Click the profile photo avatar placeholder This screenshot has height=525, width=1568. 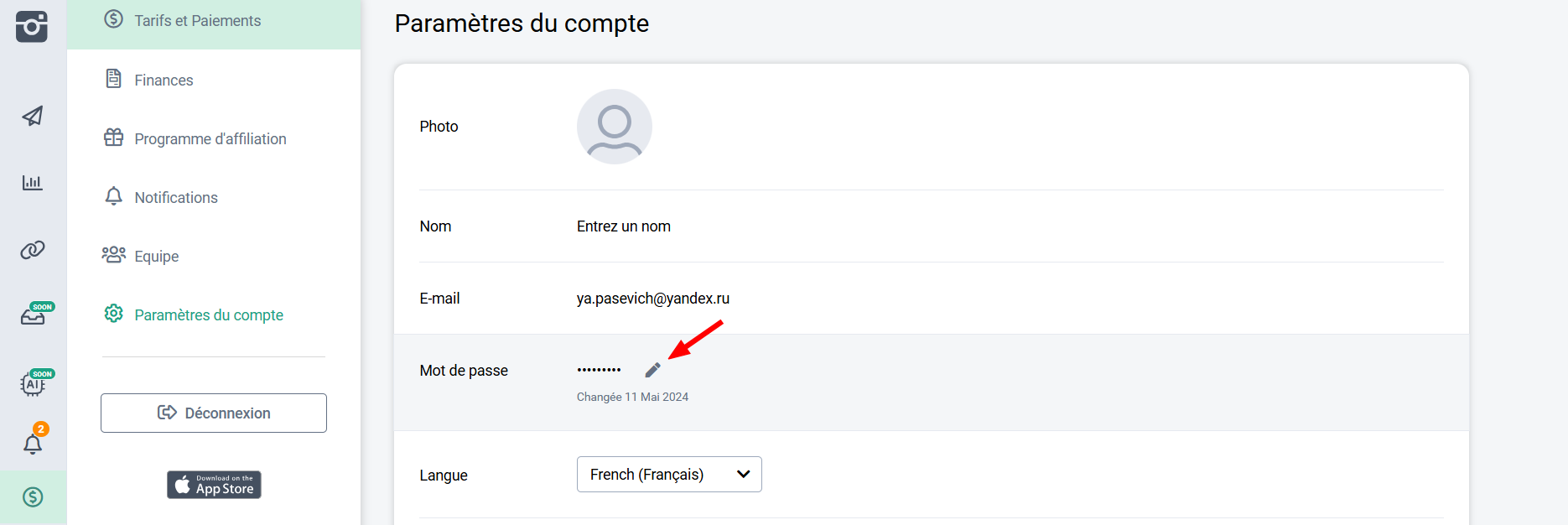[x=615, y=127]
